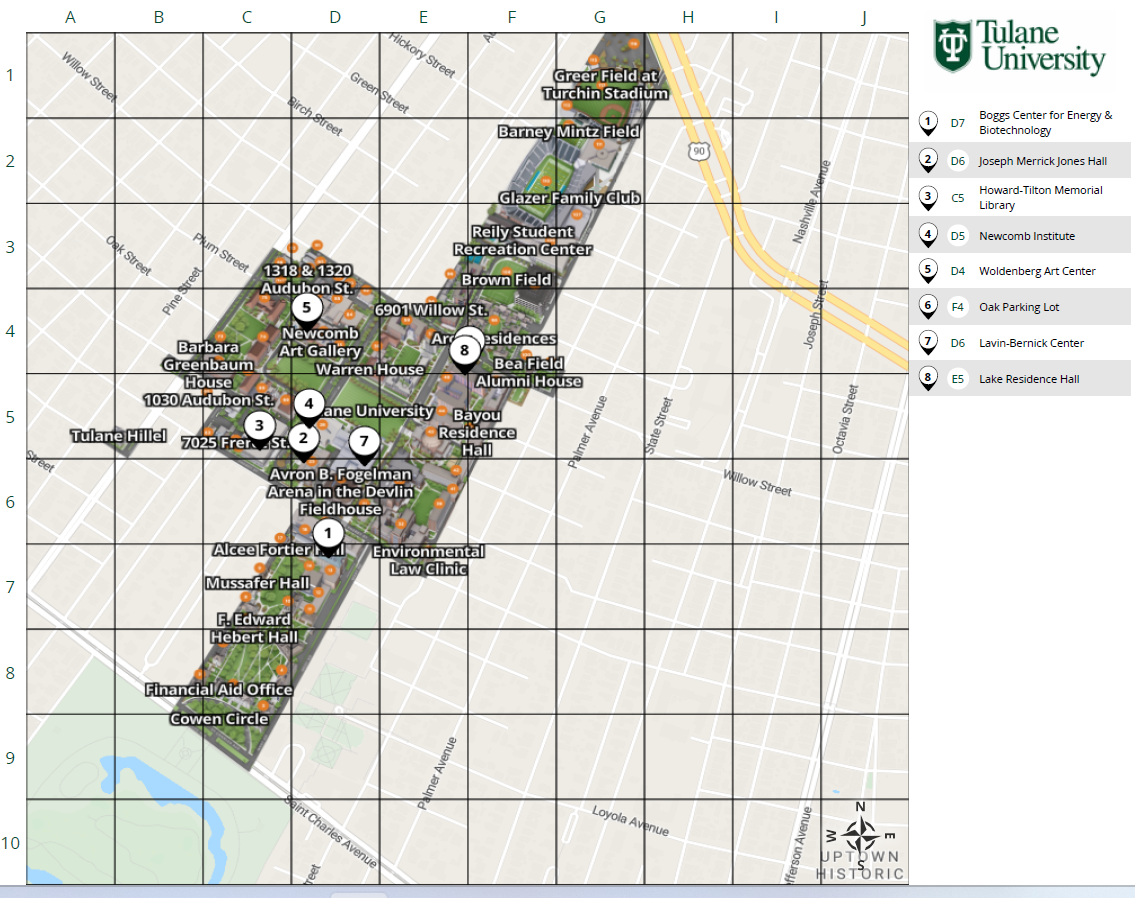This screenshot has width=1135, height=898.
Task: Select map marker 4 below Warren House
Action: coord(309,407)
